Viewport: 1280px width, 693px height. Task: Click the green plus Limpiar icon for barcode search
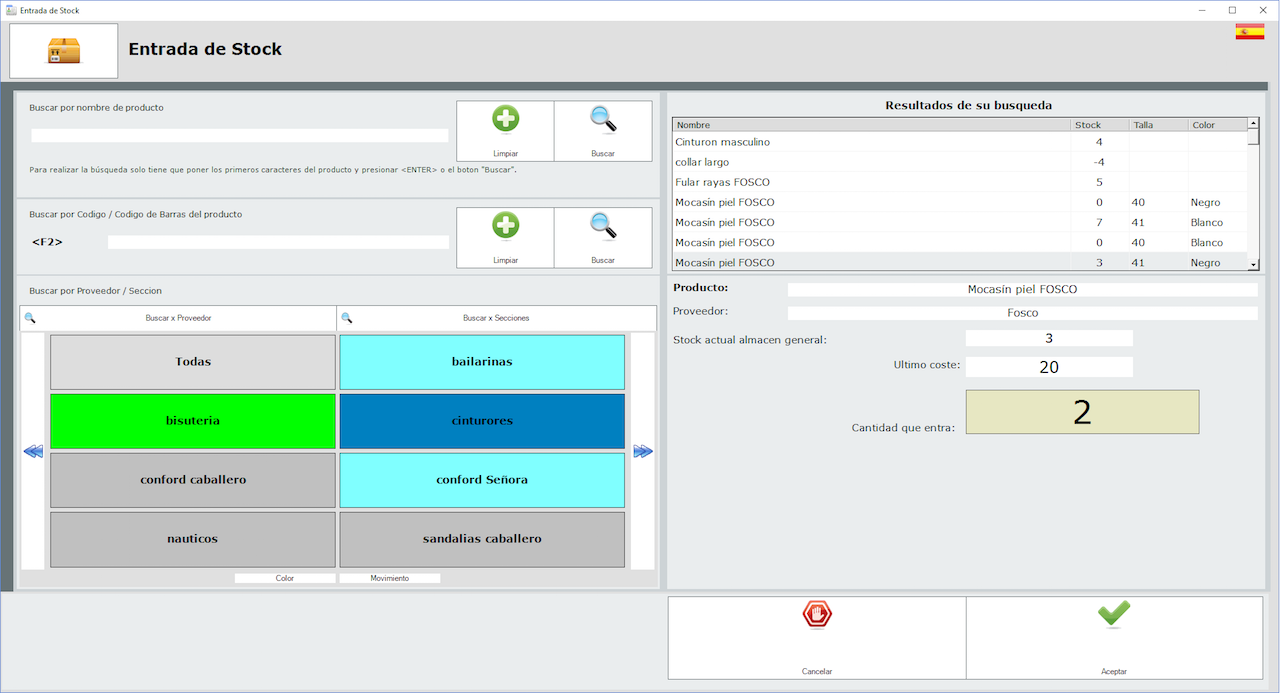coord(505,226)
